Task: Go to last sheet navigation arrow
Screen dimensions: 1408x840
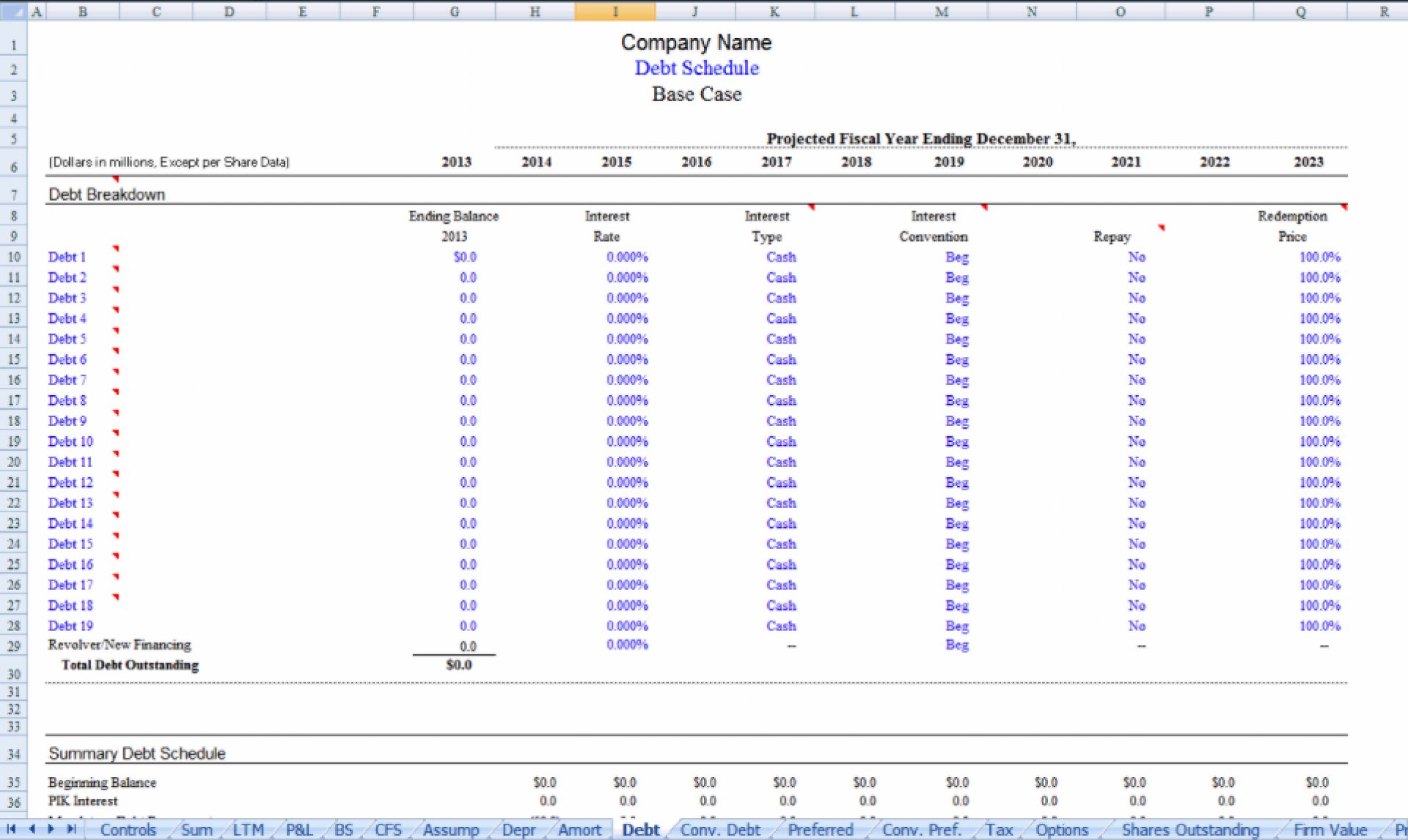Action: (71, 829)
